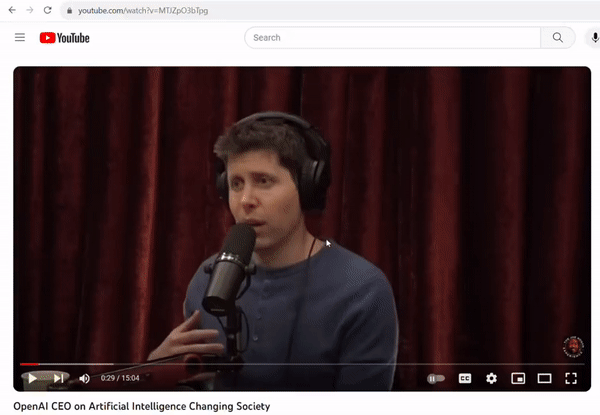Go back using the browser back arrow
600x415 pixels.
click(12, 10)
